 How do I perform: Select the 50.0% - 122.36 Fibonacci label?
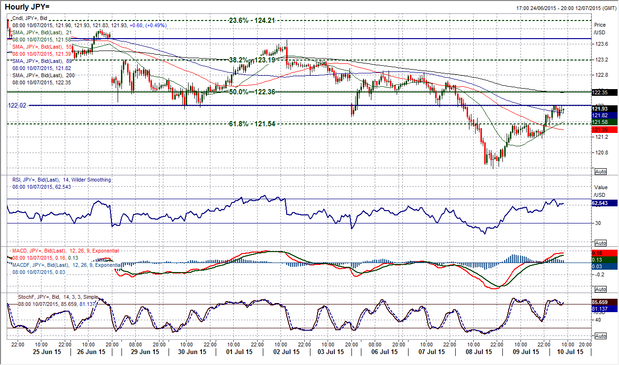pos(251,92)
